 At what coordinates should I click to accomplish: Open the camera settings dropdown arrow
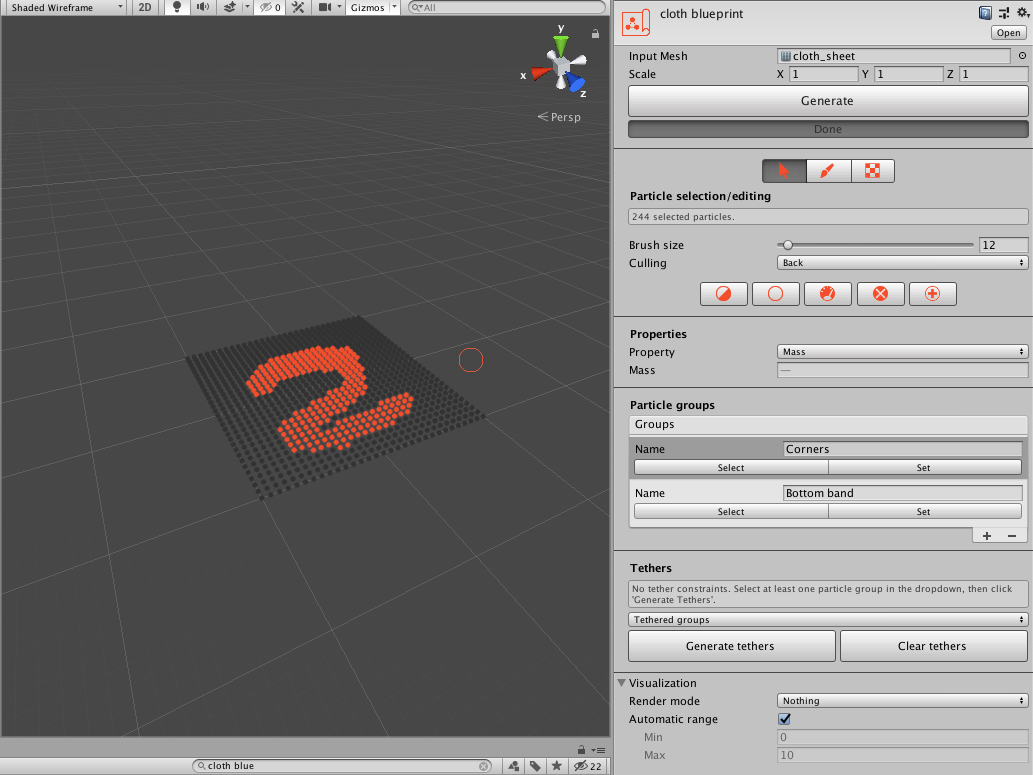[340, 7]
